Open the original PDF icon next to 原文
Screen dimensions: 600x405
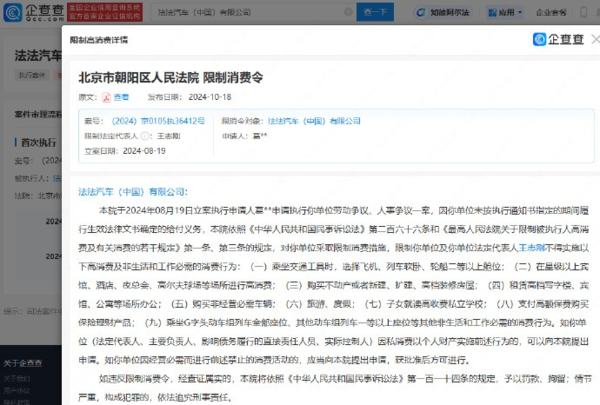tap(106, 97)
